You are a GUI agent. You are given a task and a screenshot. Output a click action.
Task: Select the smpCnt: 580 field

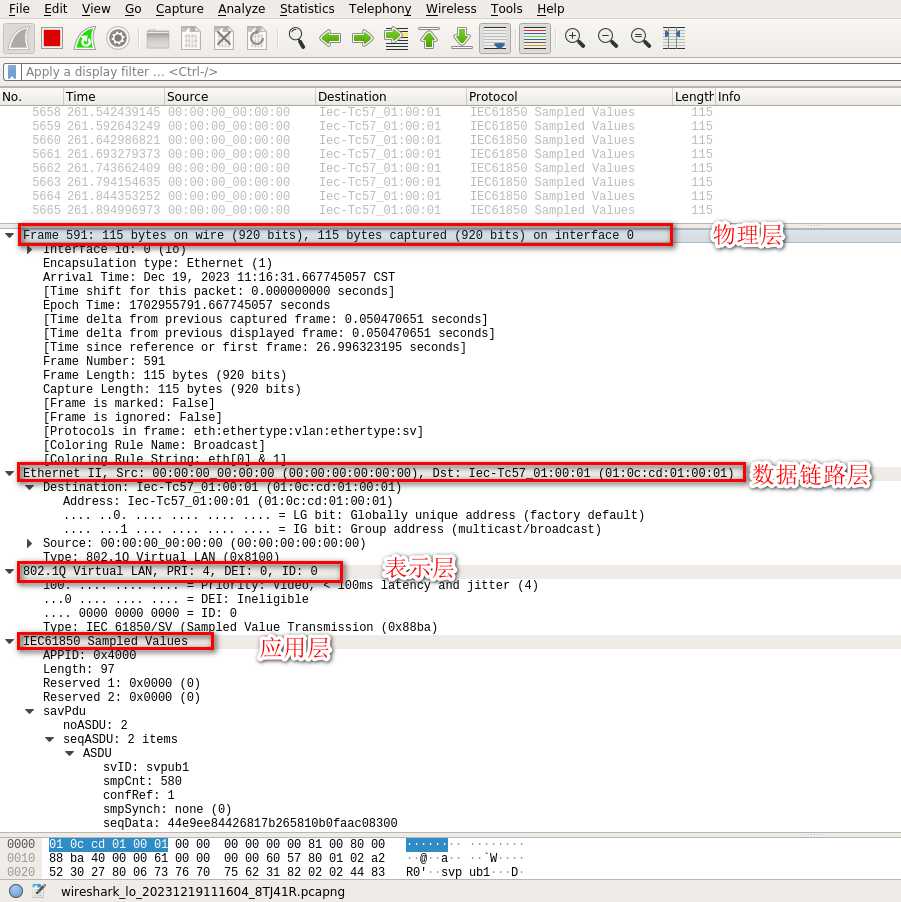point(142,781)
